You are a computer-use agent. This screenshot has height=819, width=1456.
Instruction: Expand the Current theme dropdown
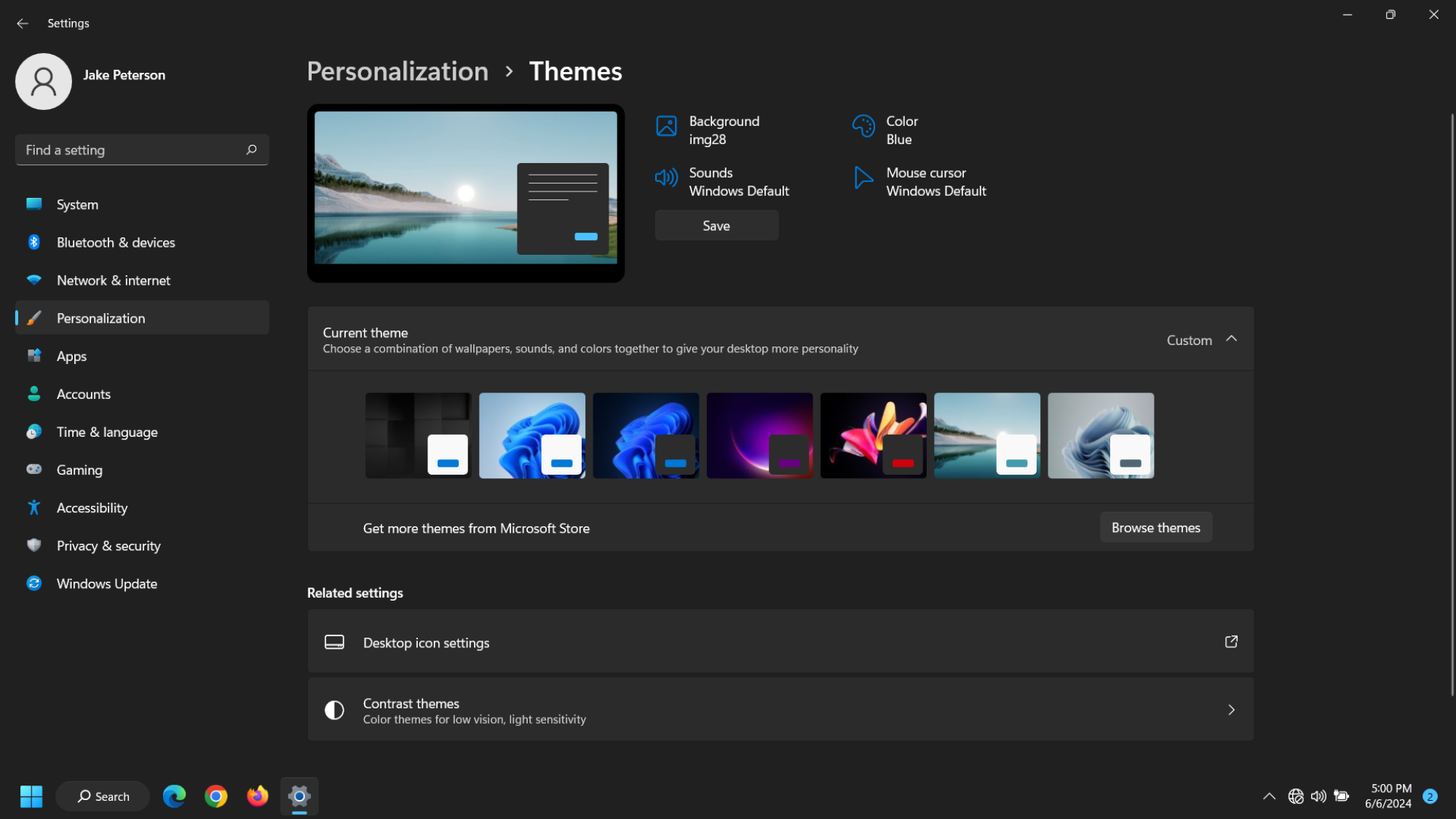(1232, 339)
